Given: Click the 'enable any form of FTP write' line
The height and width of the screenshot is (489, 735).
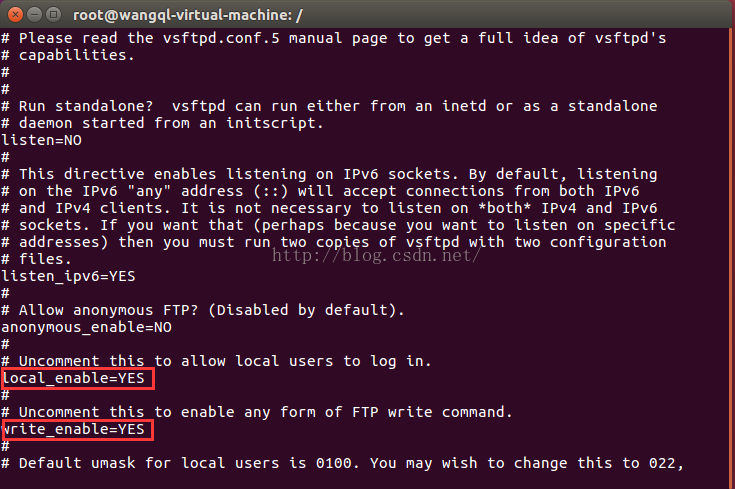Looking at the screenshot, I should tap(257, 413).
